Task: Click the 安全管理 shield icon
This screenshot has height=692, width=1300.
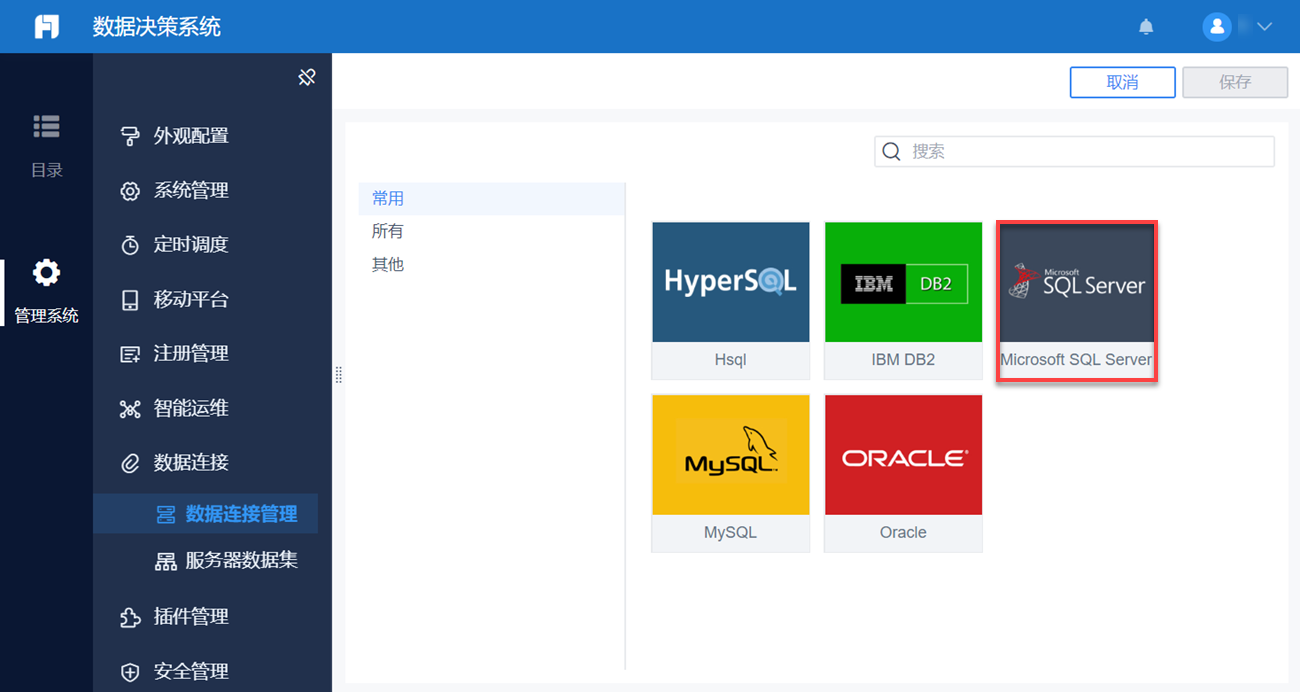Action: tap(130, 672)
